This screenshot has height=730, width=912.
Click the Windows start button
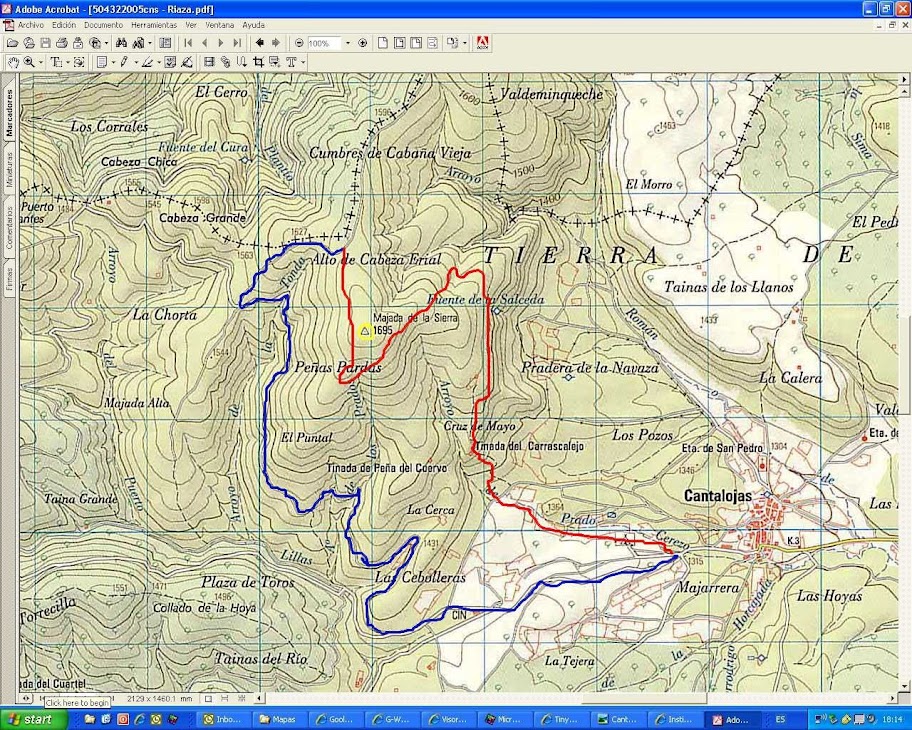[33, 720]
